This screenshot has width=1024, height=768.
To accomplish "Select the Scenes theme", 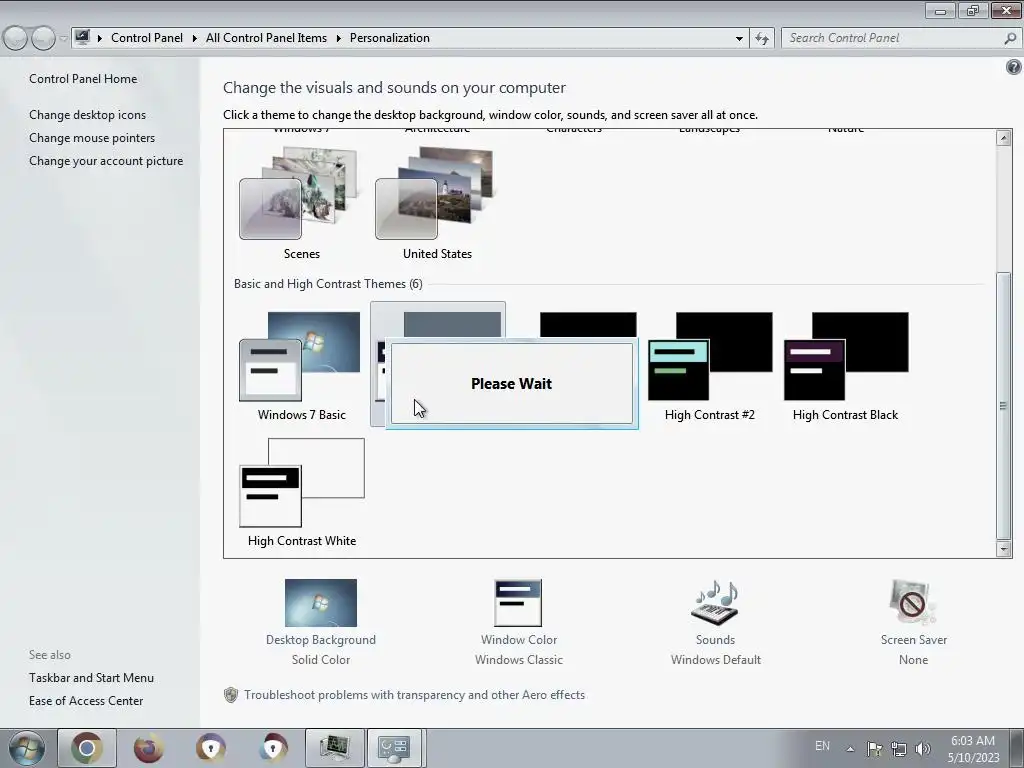I will (300, 203).
